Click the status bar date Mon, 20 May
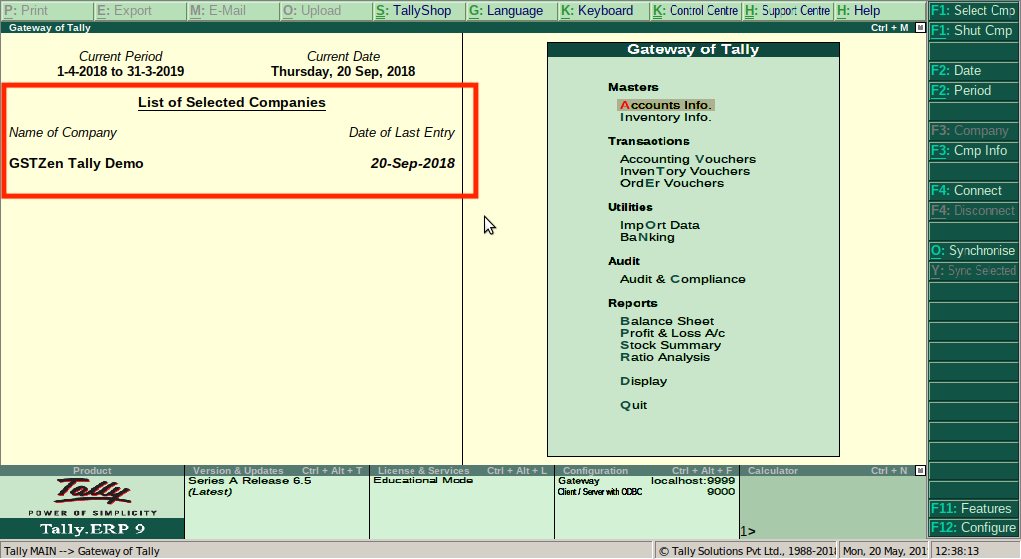 [x=884, y=551]
